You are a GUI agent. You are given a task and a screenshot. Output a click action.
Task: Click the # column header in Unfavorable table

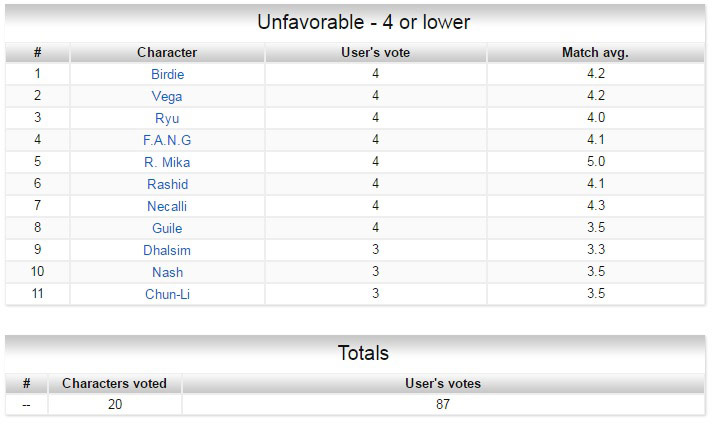37,52
